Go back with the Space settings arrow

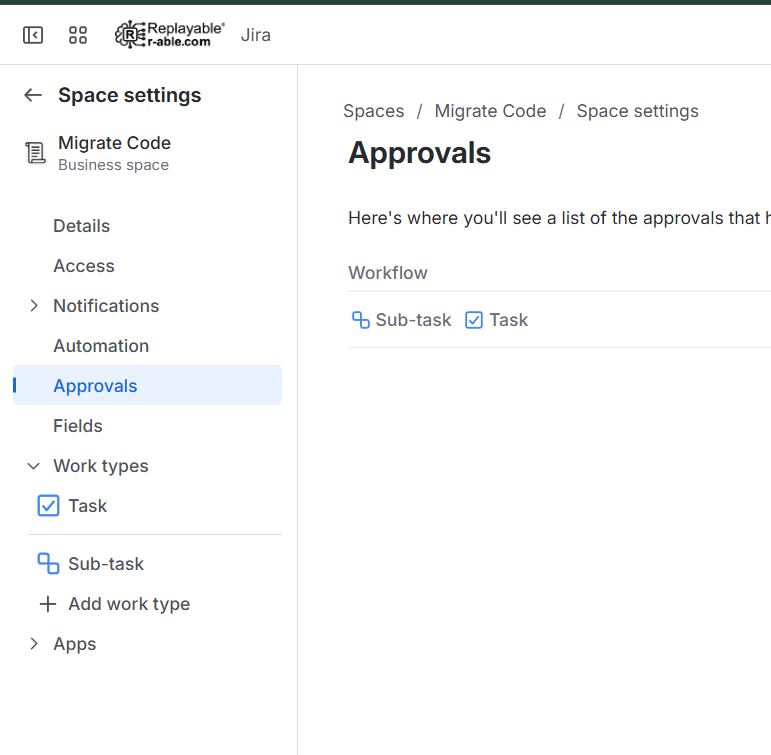click(x=33, y=95)
